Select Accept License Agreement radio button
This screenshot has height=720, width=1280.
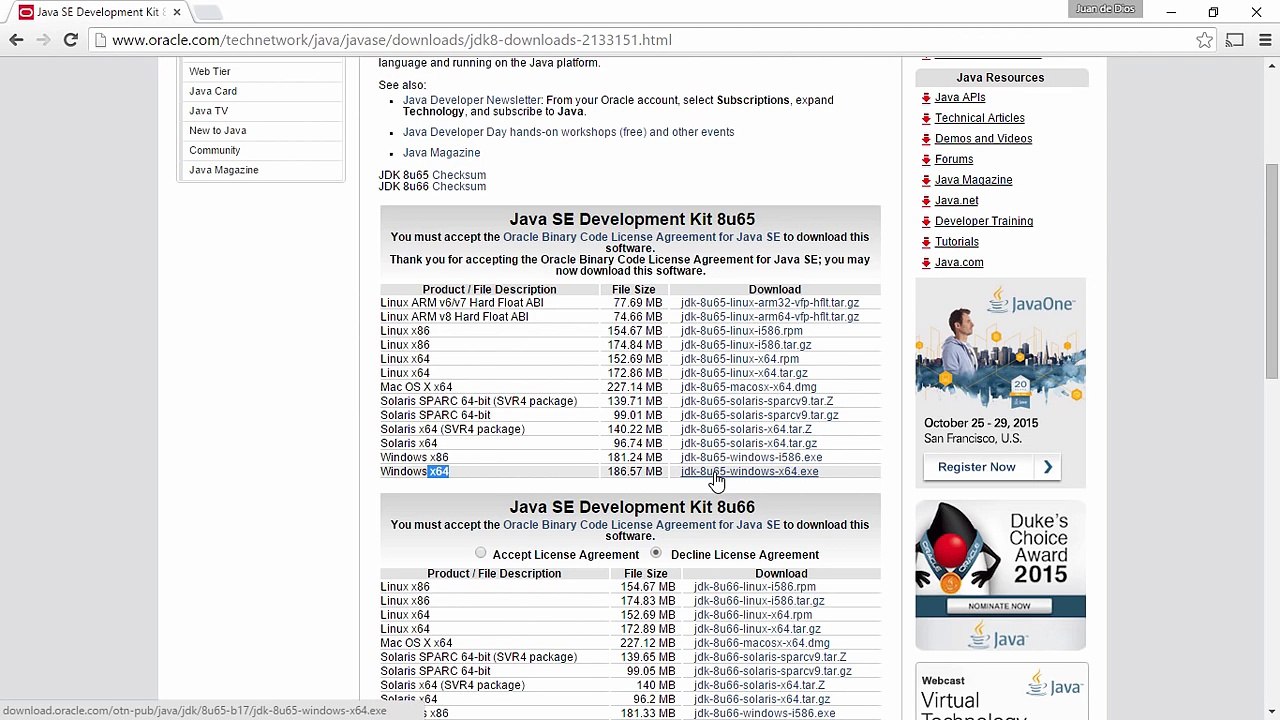pyautogui.click(x=481, y=553)
